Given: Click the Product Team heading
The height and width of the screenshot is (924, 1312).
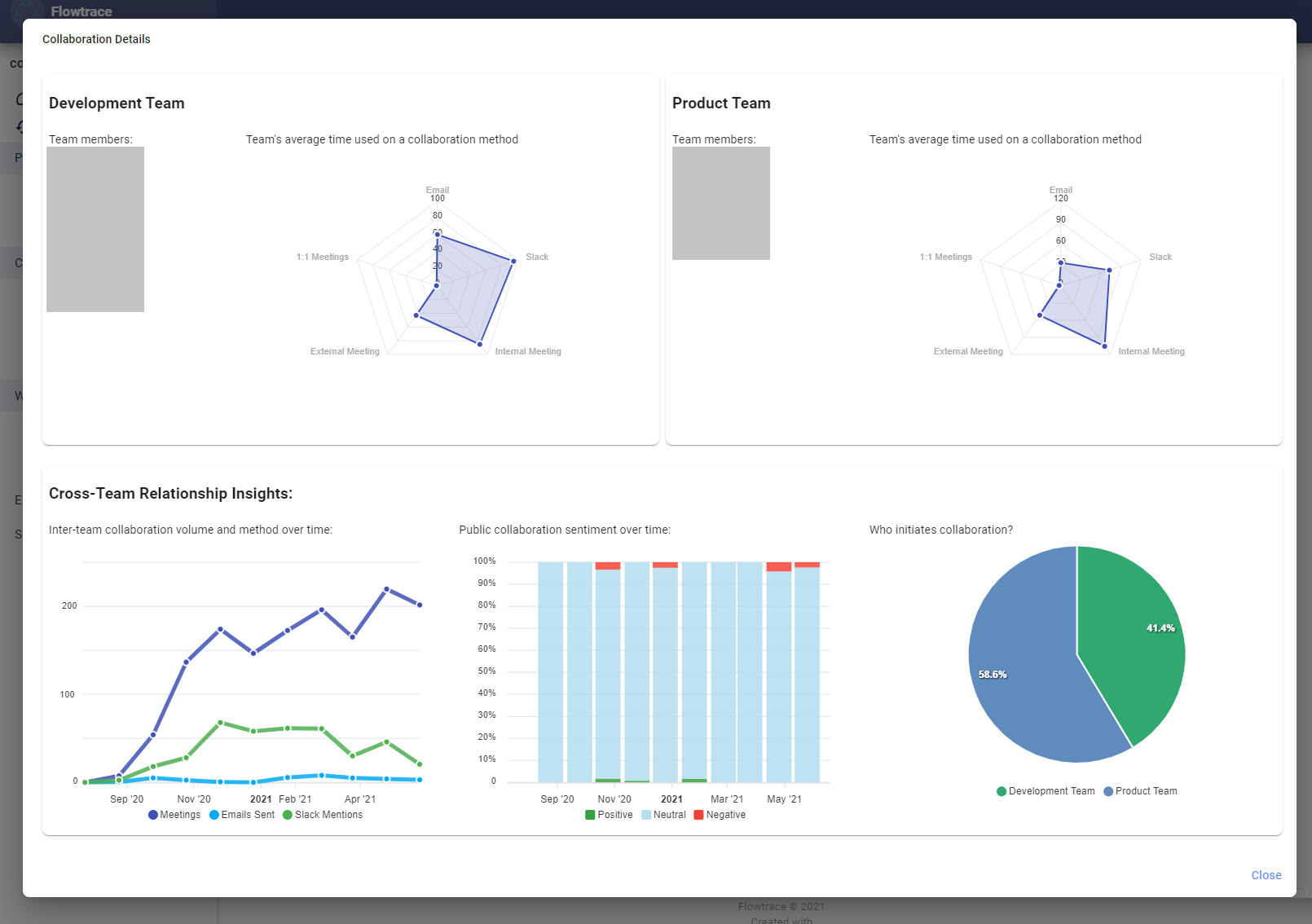Looking at the screenshot, I should (x=721, y=103).
